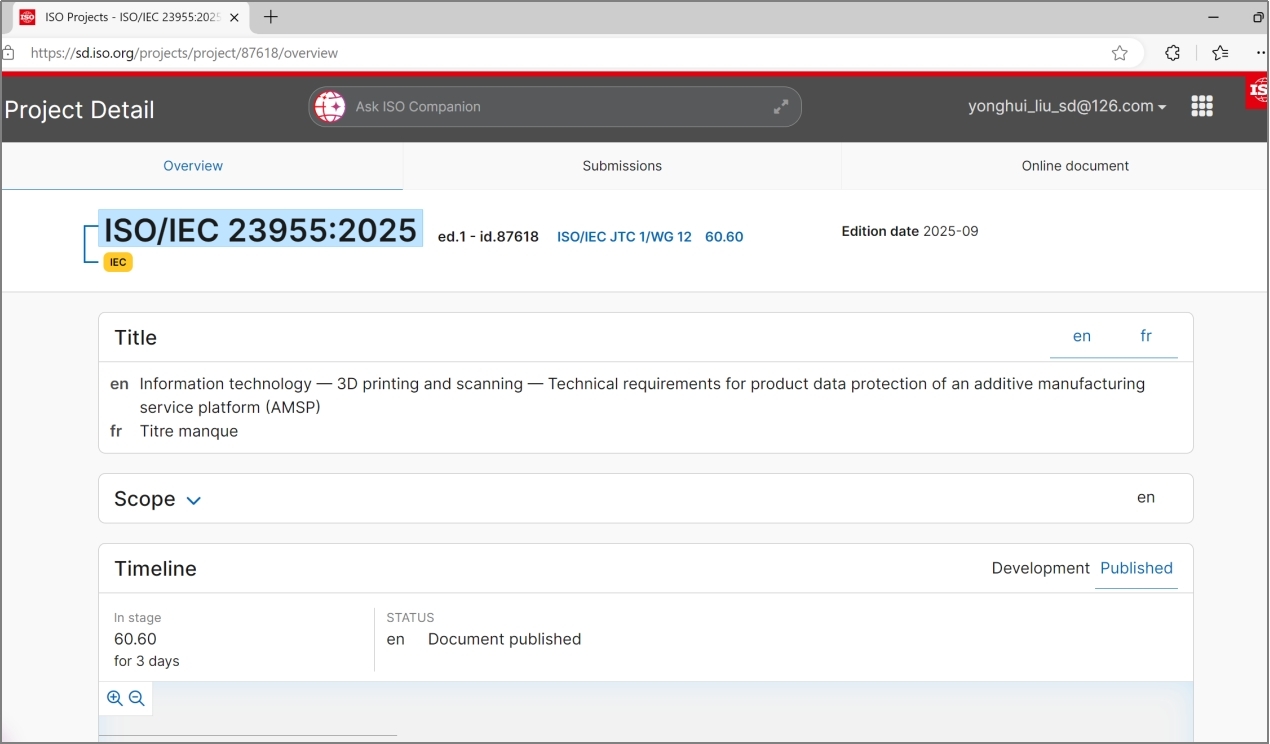Expand the Scope section chevron

194,500
